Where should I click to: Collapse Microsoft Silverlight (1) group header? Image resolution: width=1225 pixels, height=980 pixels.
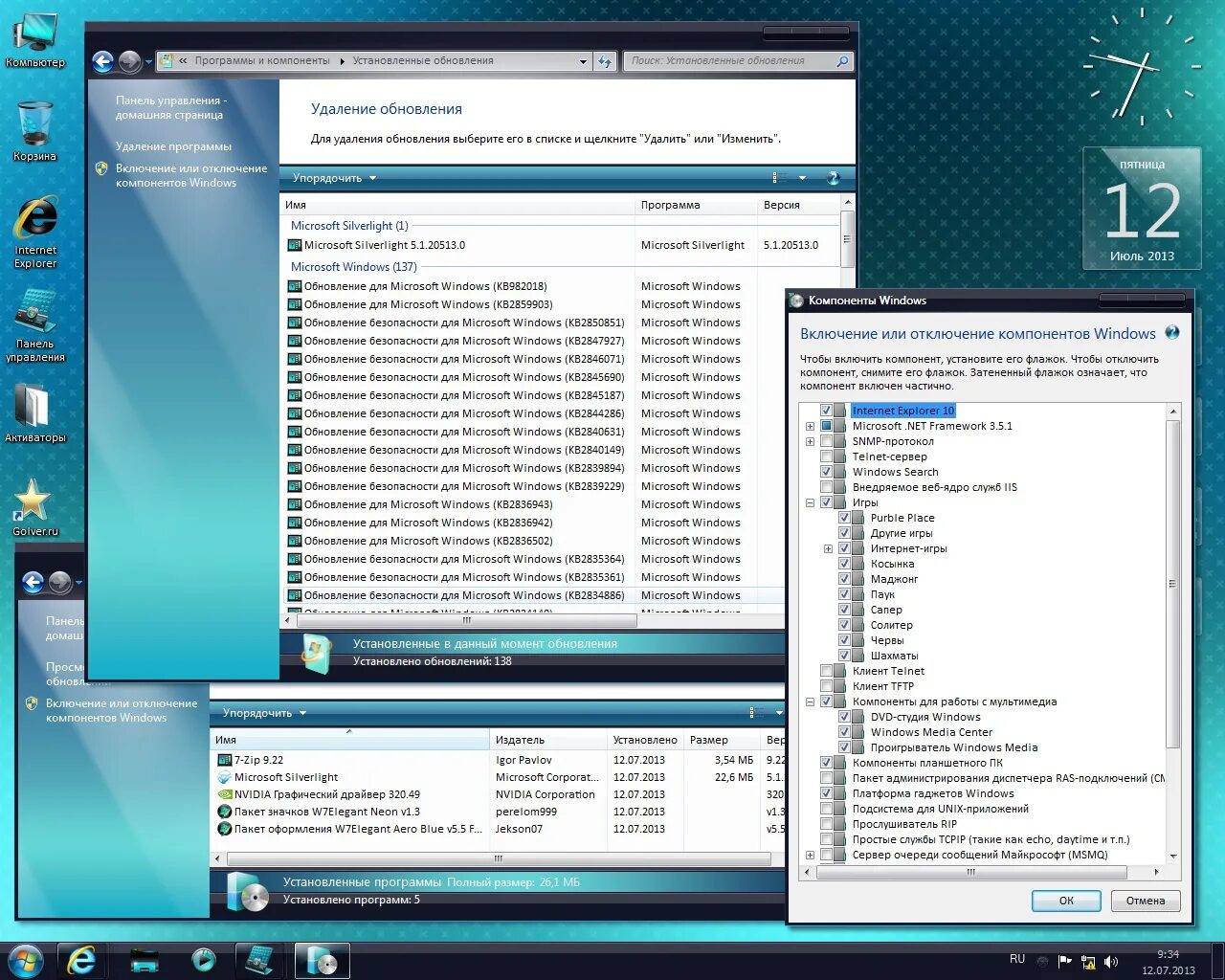point(349,226)
